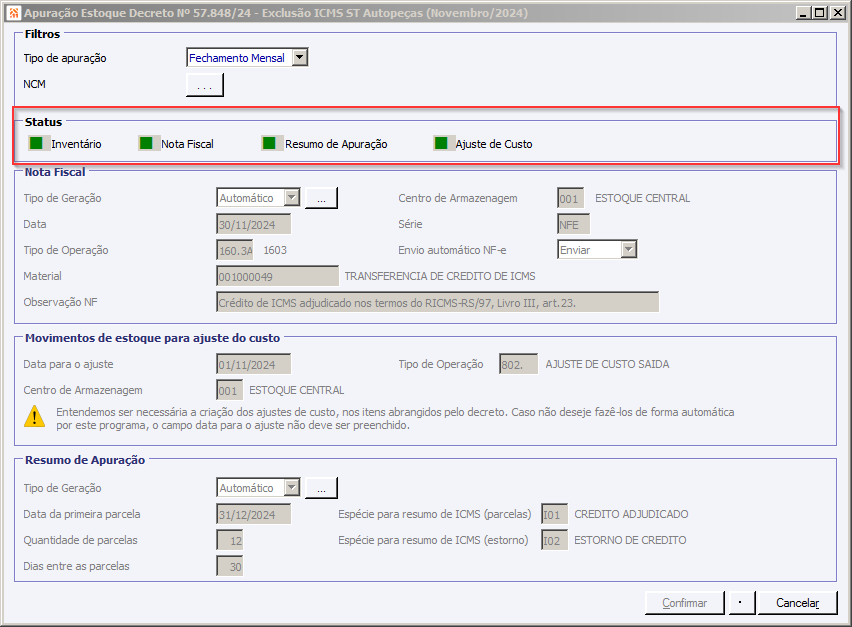This screenshot has width=852, height=627.
Task: Click the text ESTORNO DE CREDITO
Action: click(x=630, y=540)
